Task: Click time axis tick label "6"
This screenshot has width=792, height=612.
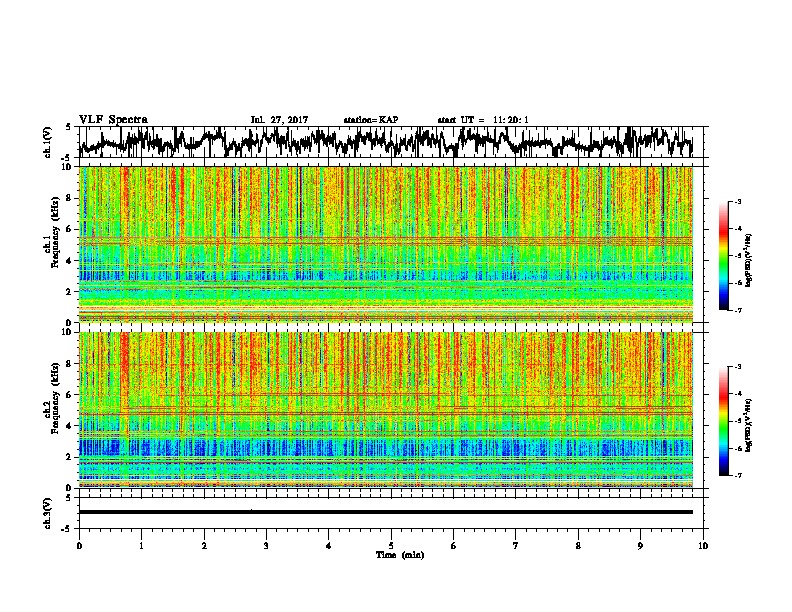Action: 453,546
